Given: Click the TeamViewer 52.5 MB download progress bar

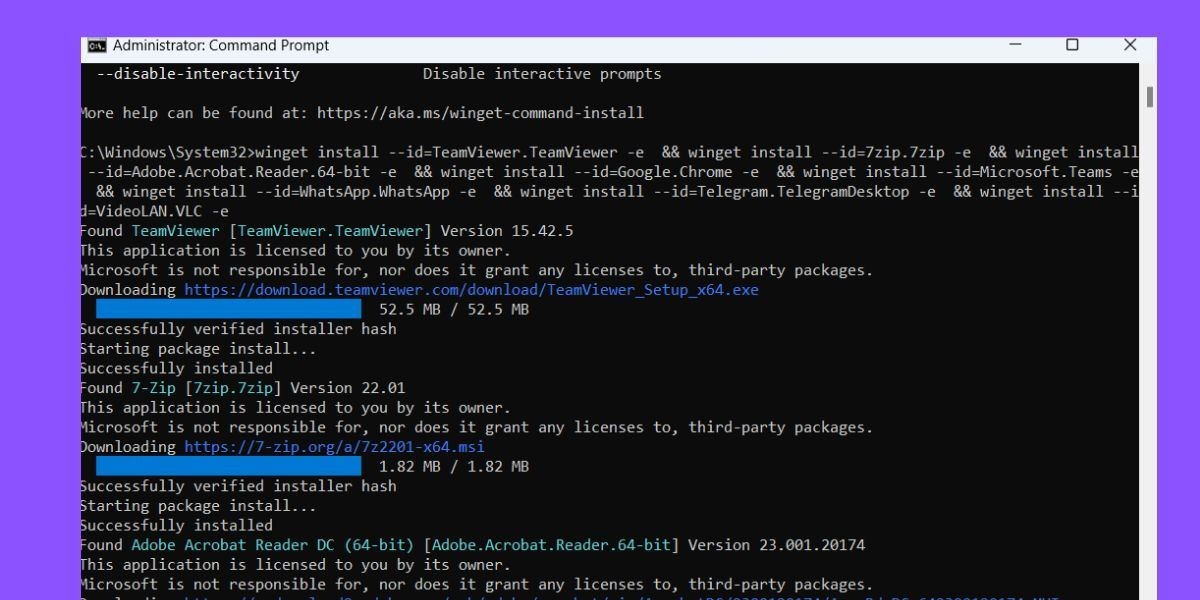Looking at the screenshot, I should click(229, 309).
